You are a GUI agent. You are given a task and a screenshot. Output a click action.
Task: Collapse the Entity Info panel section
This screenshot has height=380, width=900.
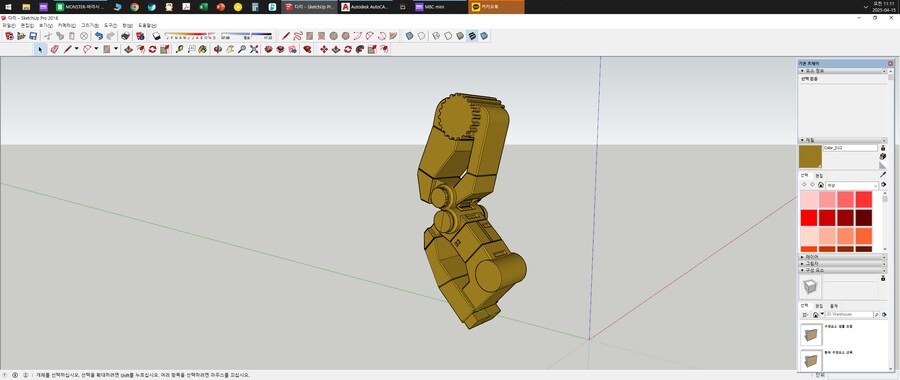[x=802, y=71]
